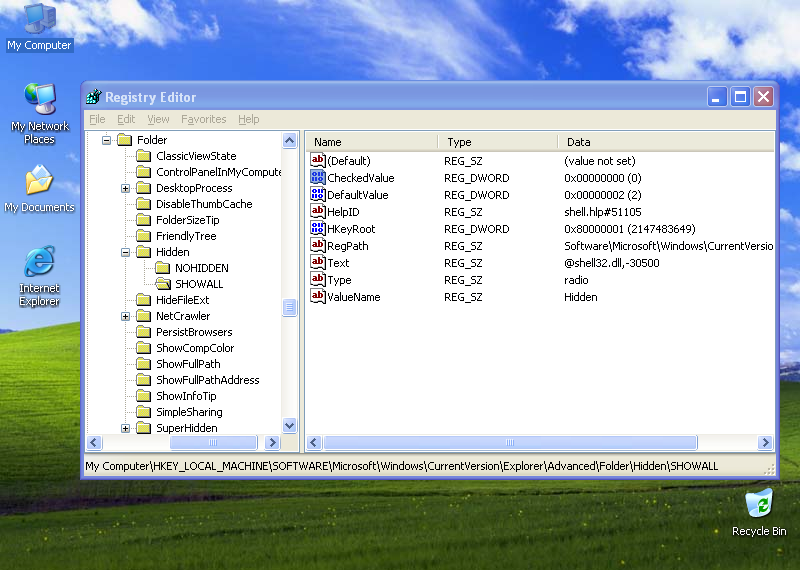Screen dimensions: 800x570
Task: Open the File menu
Action: [97, 119]
